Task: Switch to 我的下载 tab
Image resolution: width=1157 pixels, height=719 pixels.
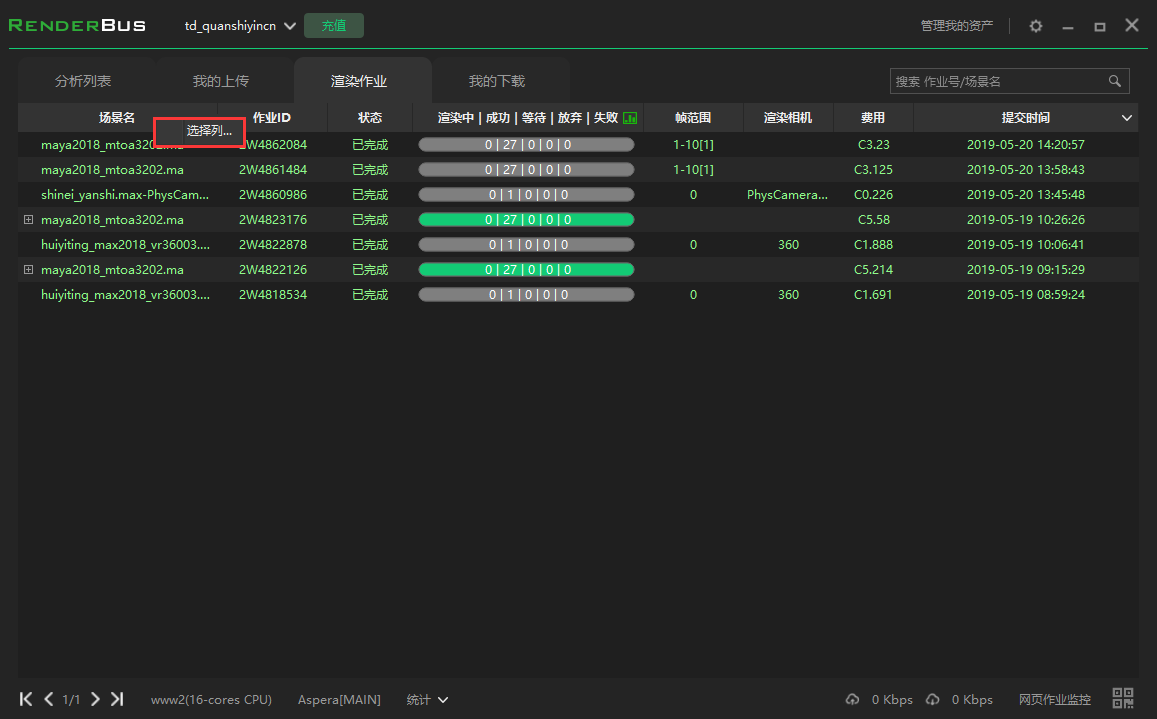Action: tap(497, 81)
